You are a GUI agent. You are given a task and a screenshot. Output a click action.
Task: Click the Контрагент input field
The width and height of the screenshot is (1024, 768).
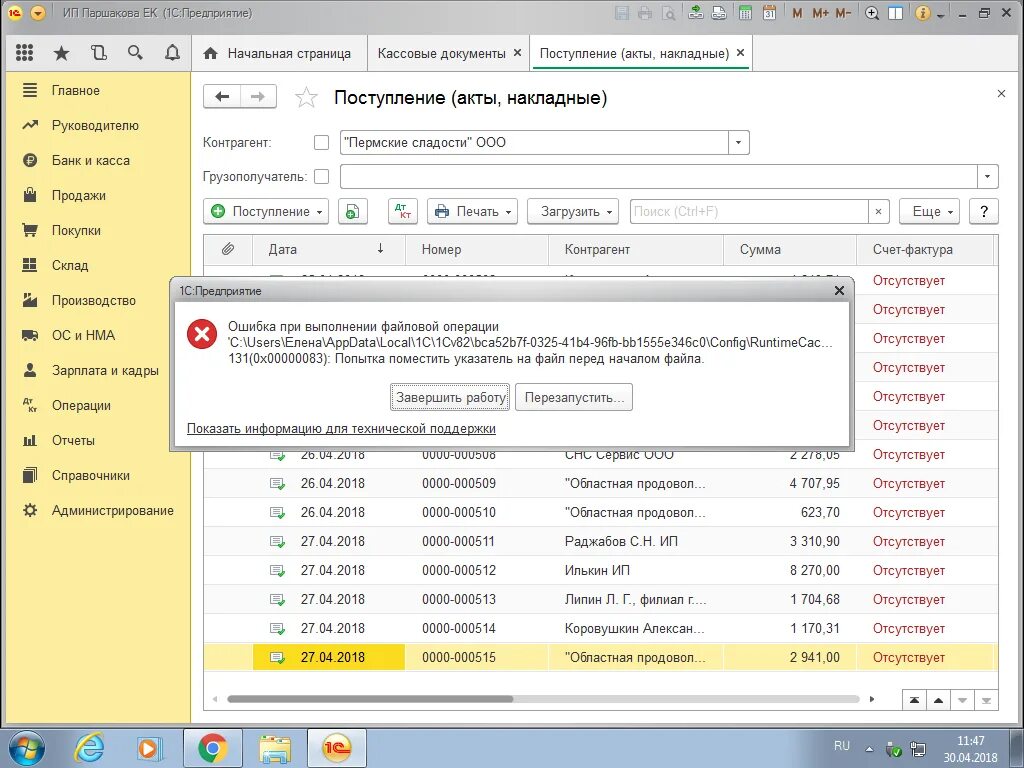pyautogui.click(x=534, y=142)
